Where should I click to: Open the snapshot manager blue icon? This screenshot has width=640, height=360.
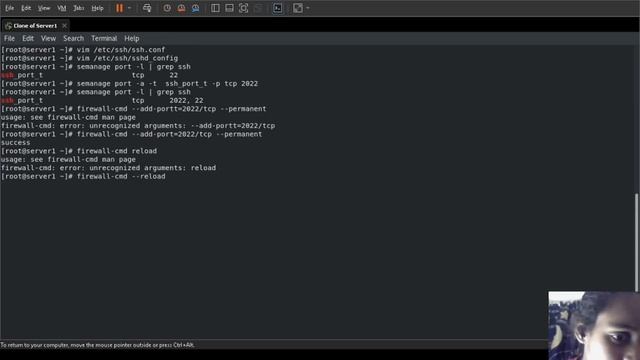coord(196,8)
